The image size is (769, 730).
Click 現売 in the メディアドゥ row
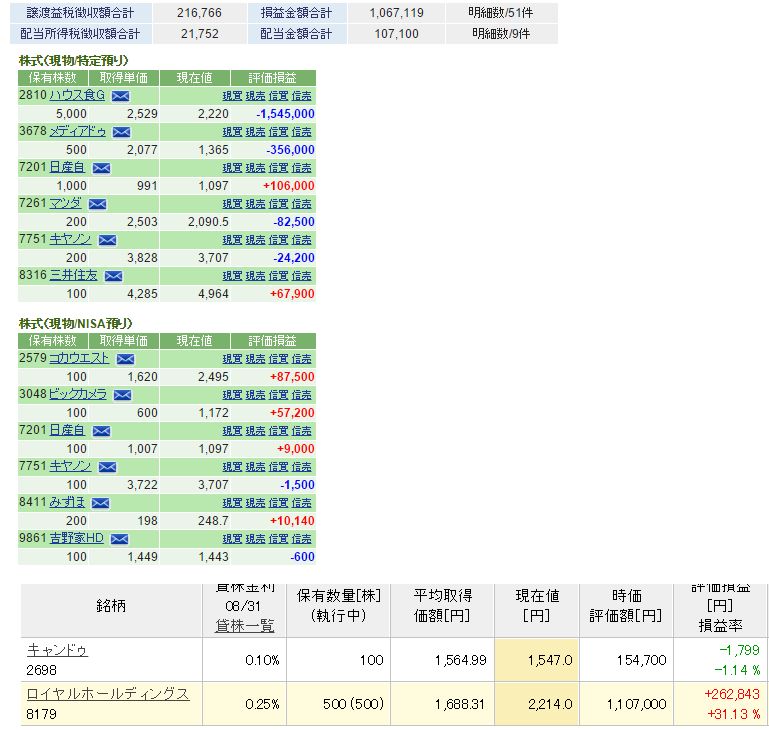coord(255,132)
